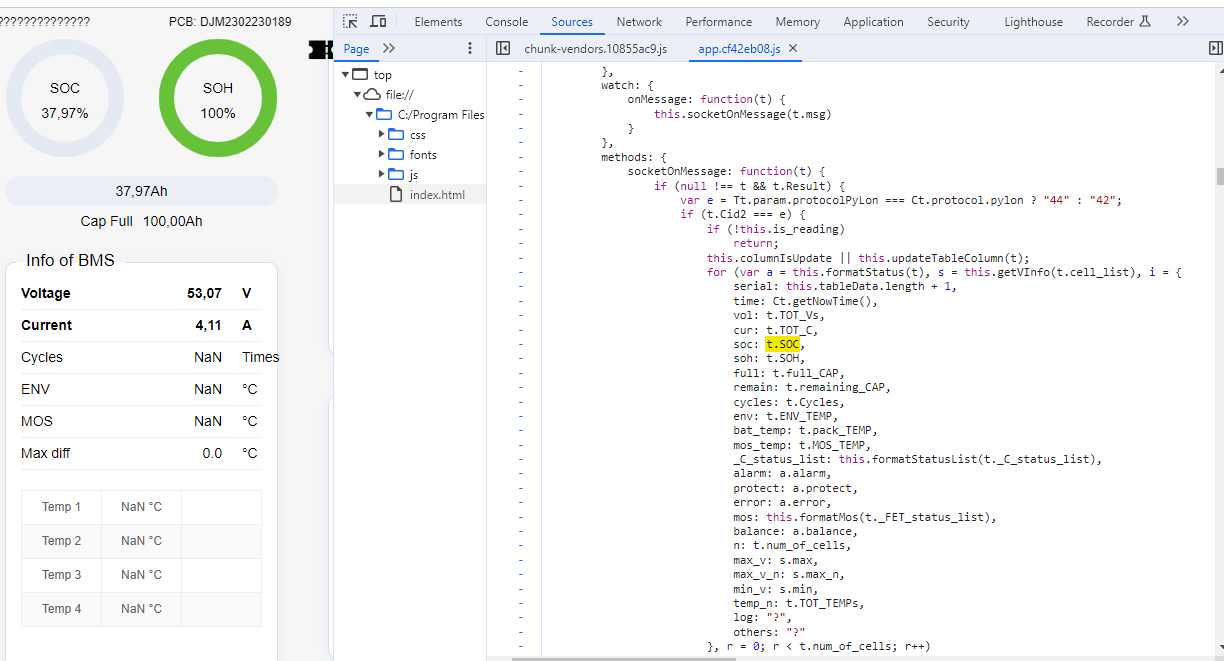Select the Sources tab
Screen dimensions: 1224x661
coord(572,21)
